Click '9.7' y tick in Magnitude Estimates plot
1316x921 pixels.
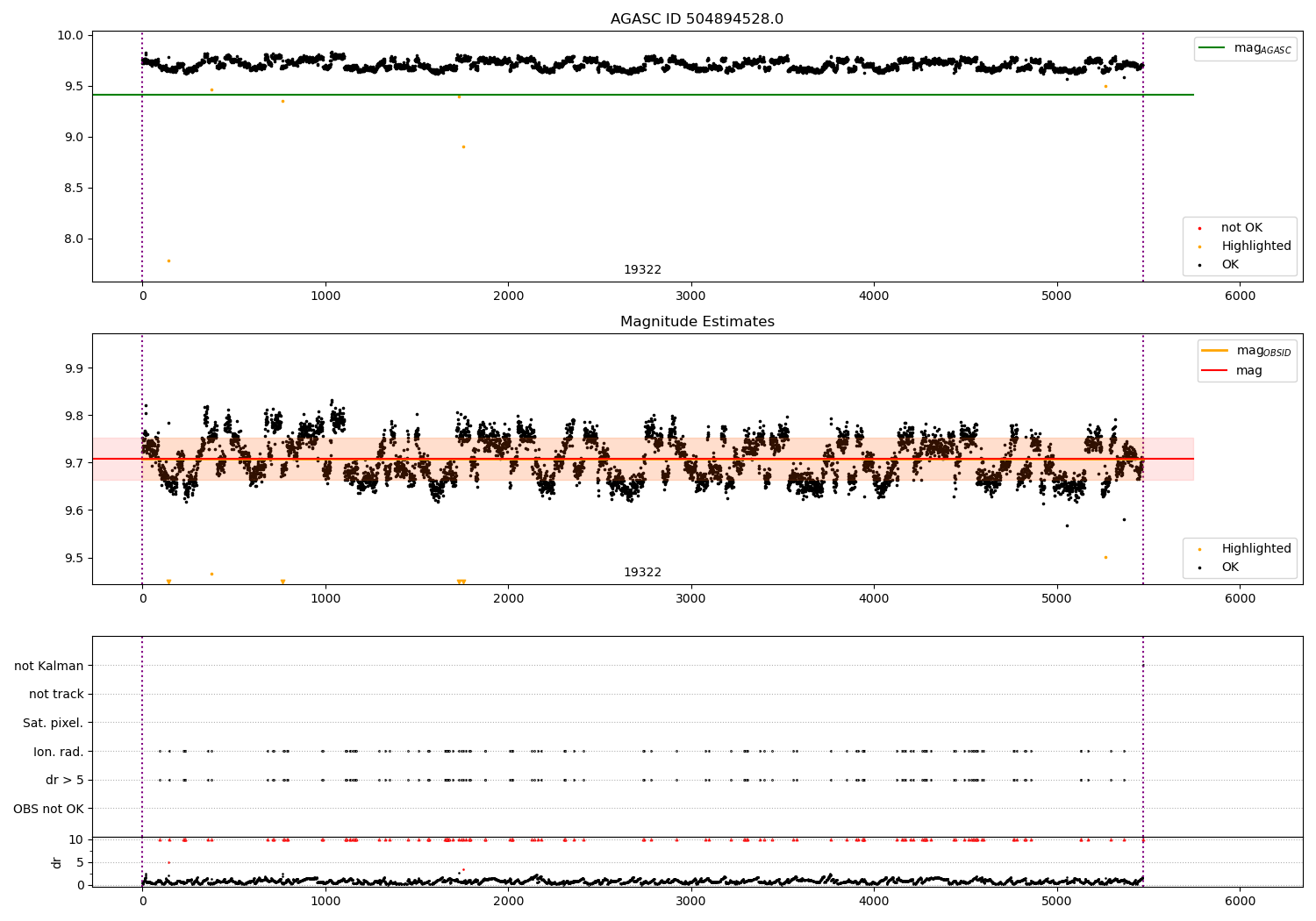75,463
